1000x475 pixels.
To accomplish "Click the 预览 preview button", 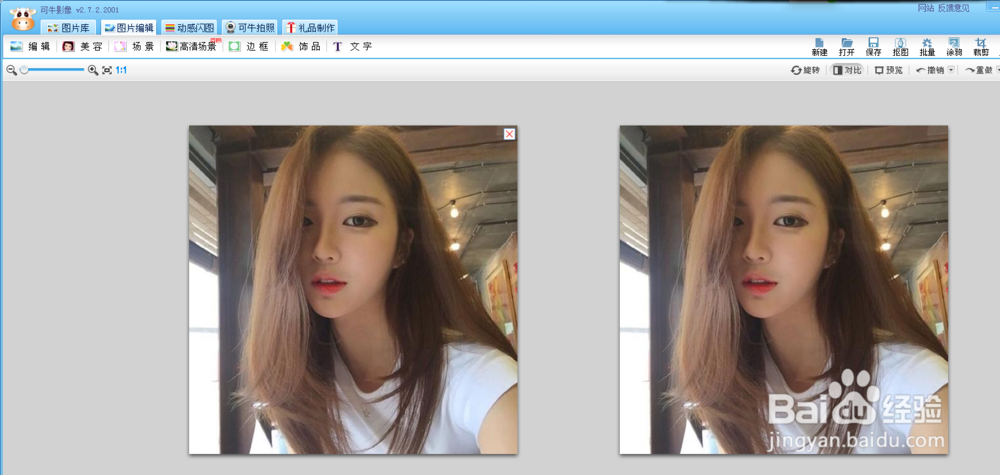I will (x=889, y=70).
